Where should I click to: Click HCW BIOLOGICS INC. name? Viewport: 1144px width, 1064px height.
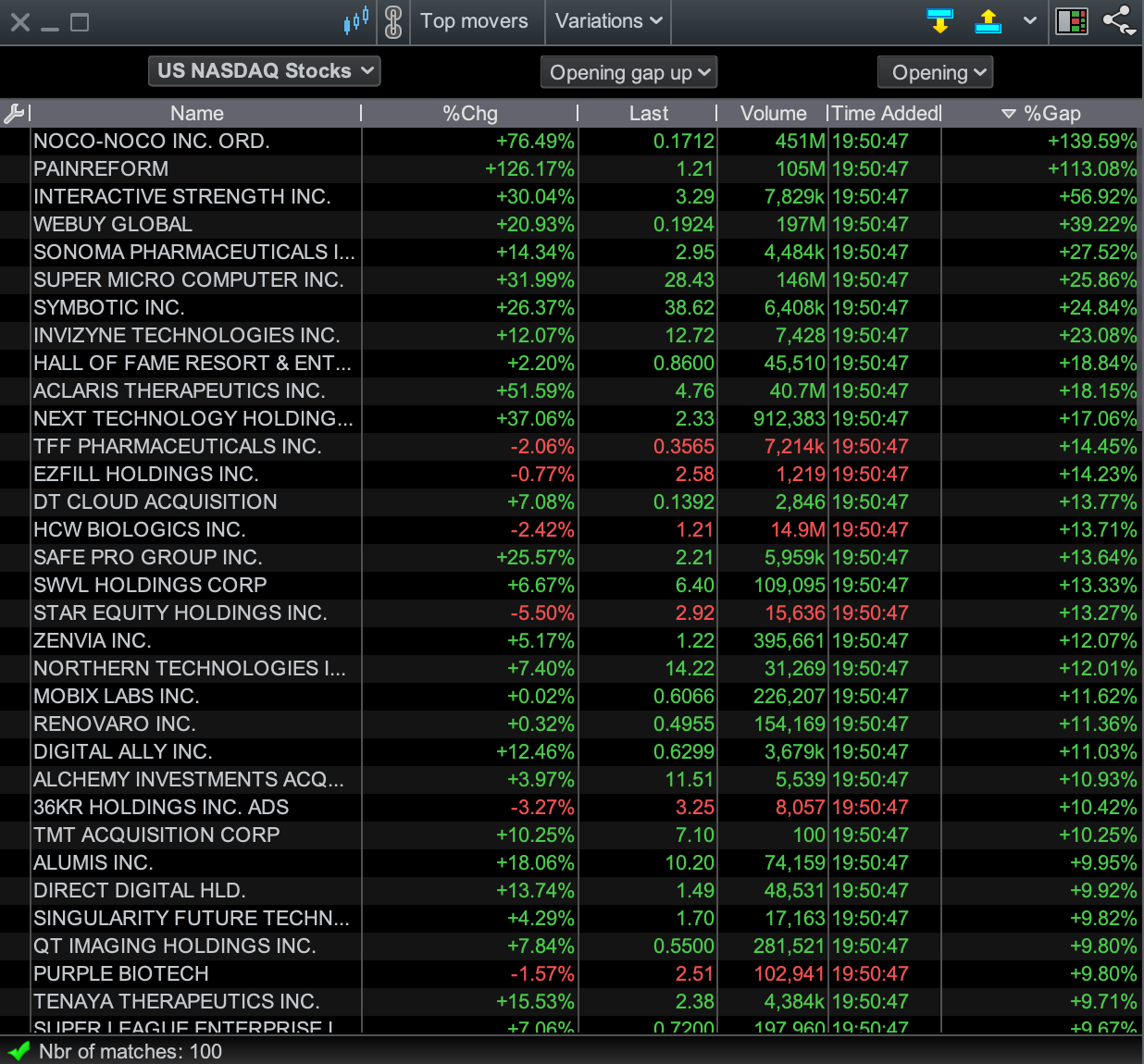tap(140, 530)
